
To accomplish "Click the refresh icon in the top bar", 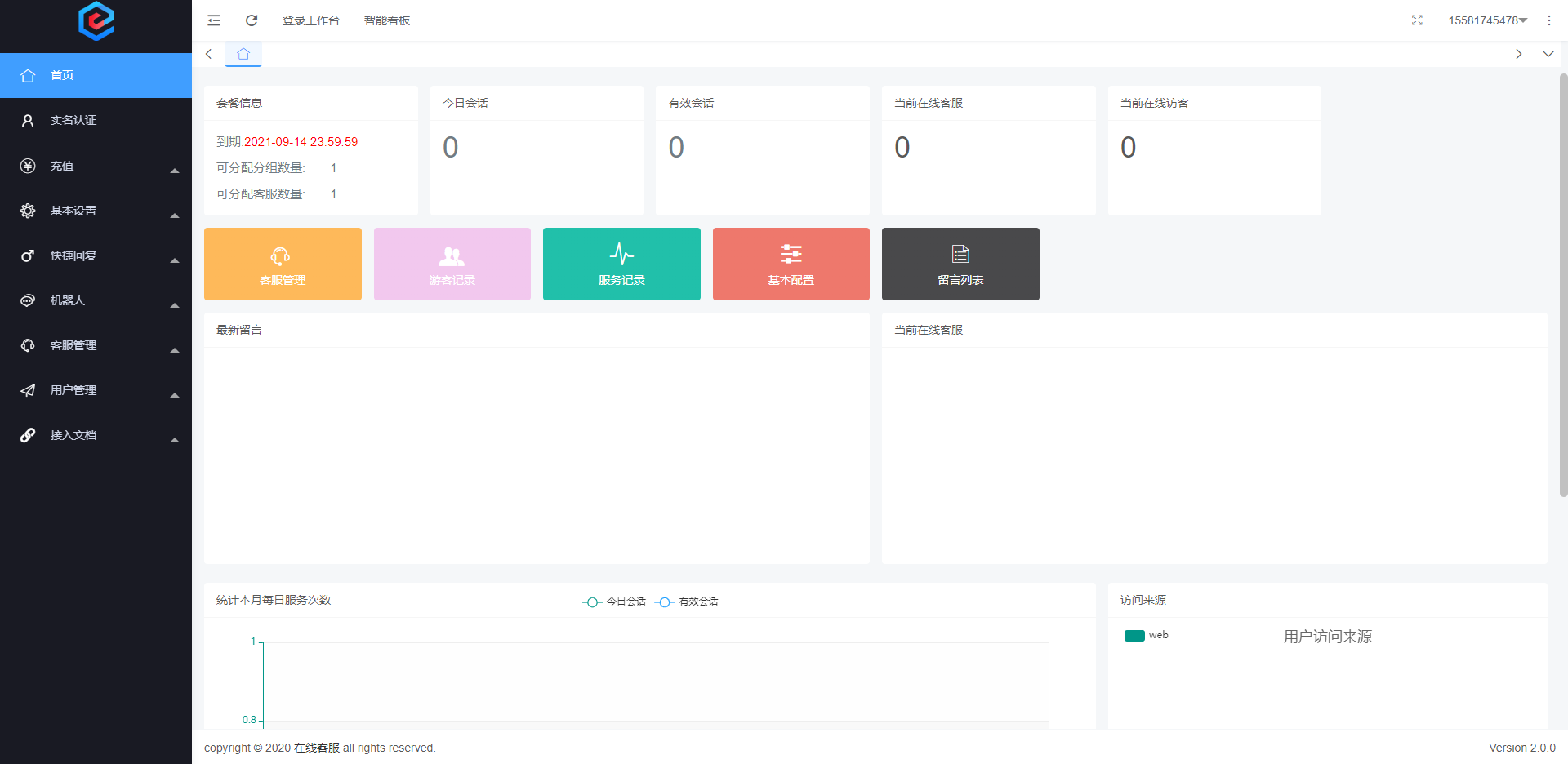I will 252,20.
